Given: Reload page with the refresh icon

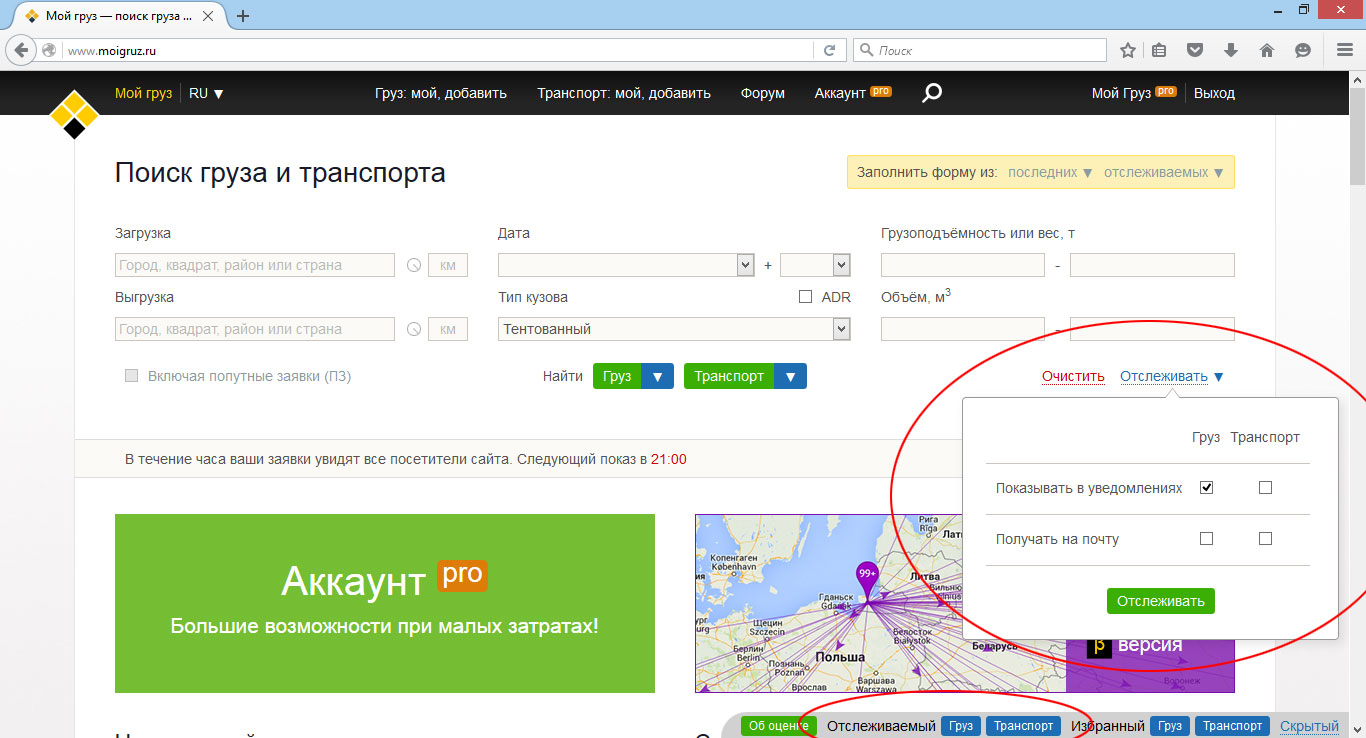Looking at the screenshot, I should (x=829, y=50).
